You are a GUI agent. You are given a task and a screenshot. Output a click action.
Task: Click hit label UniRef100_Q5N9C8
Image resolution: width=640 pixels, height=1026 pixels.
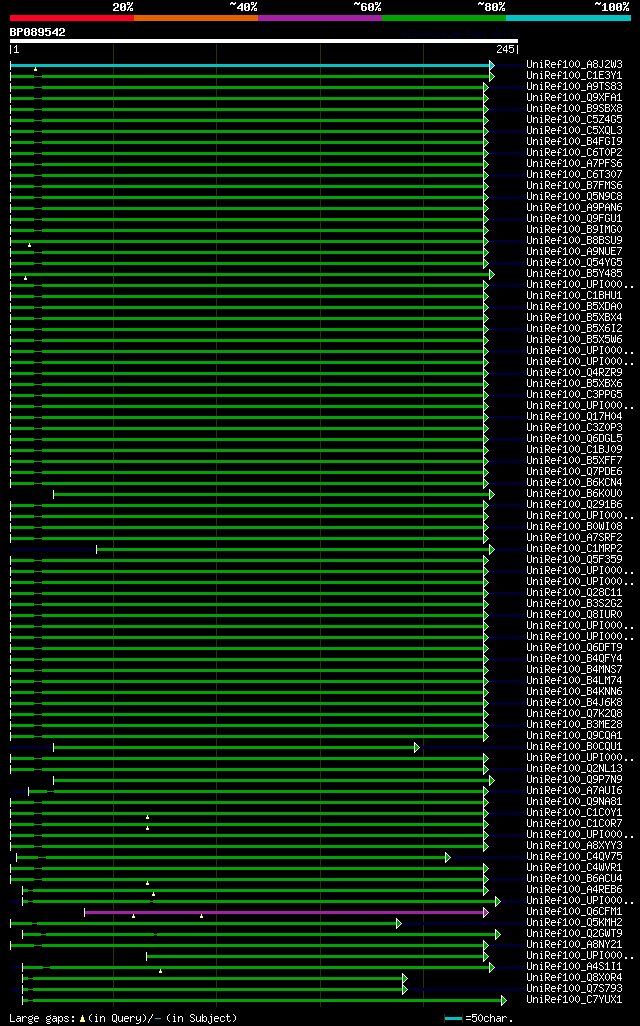(575, 196)
